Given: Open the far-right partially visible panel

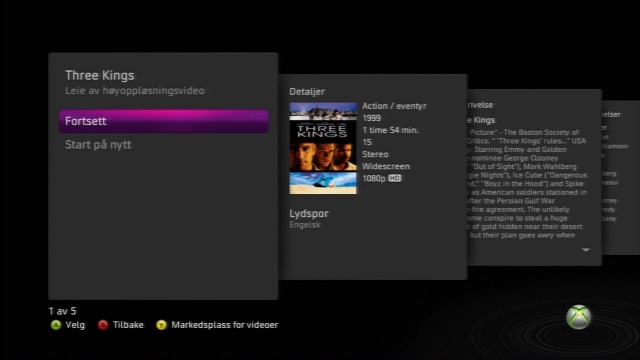Looking at the screenshot, I should [x=620, y=178].
